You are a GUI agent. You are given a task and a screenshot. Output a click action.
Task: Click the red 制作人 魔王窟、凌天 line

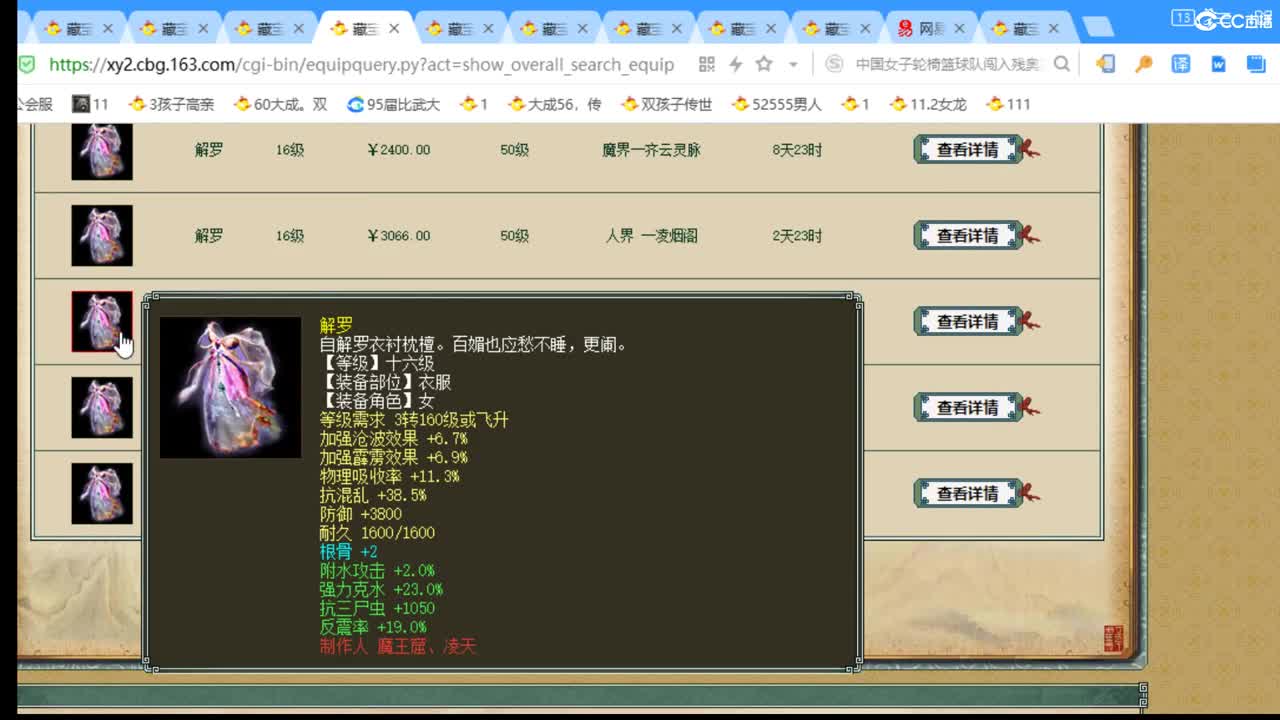pyautogui.click(x=398, y=646)
